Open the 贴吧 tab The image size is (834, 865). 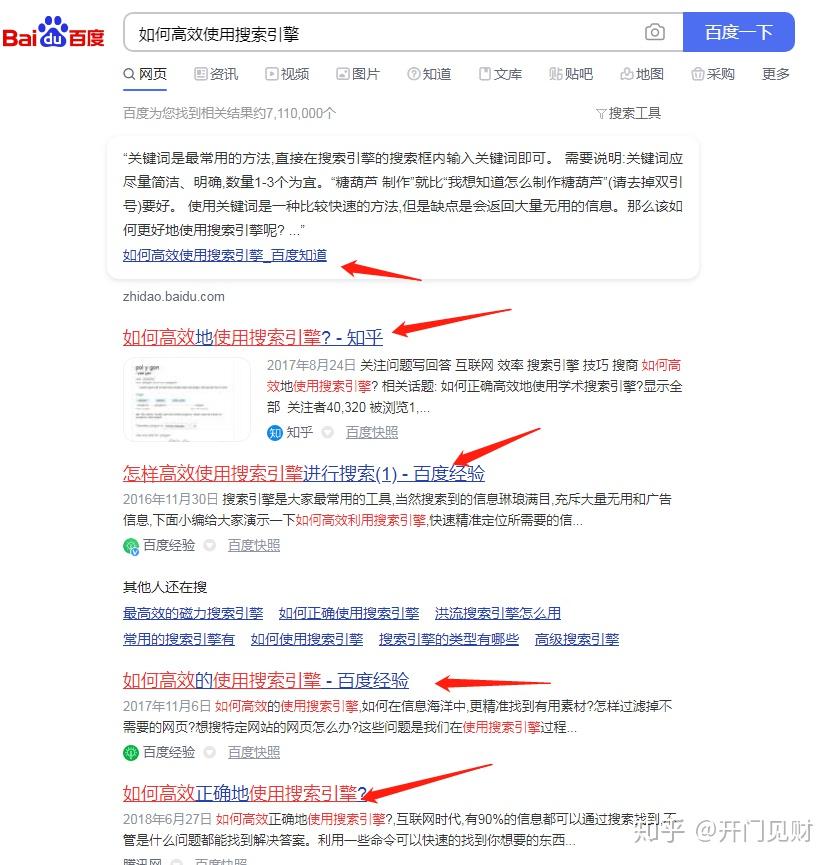(x=571, y=74)
